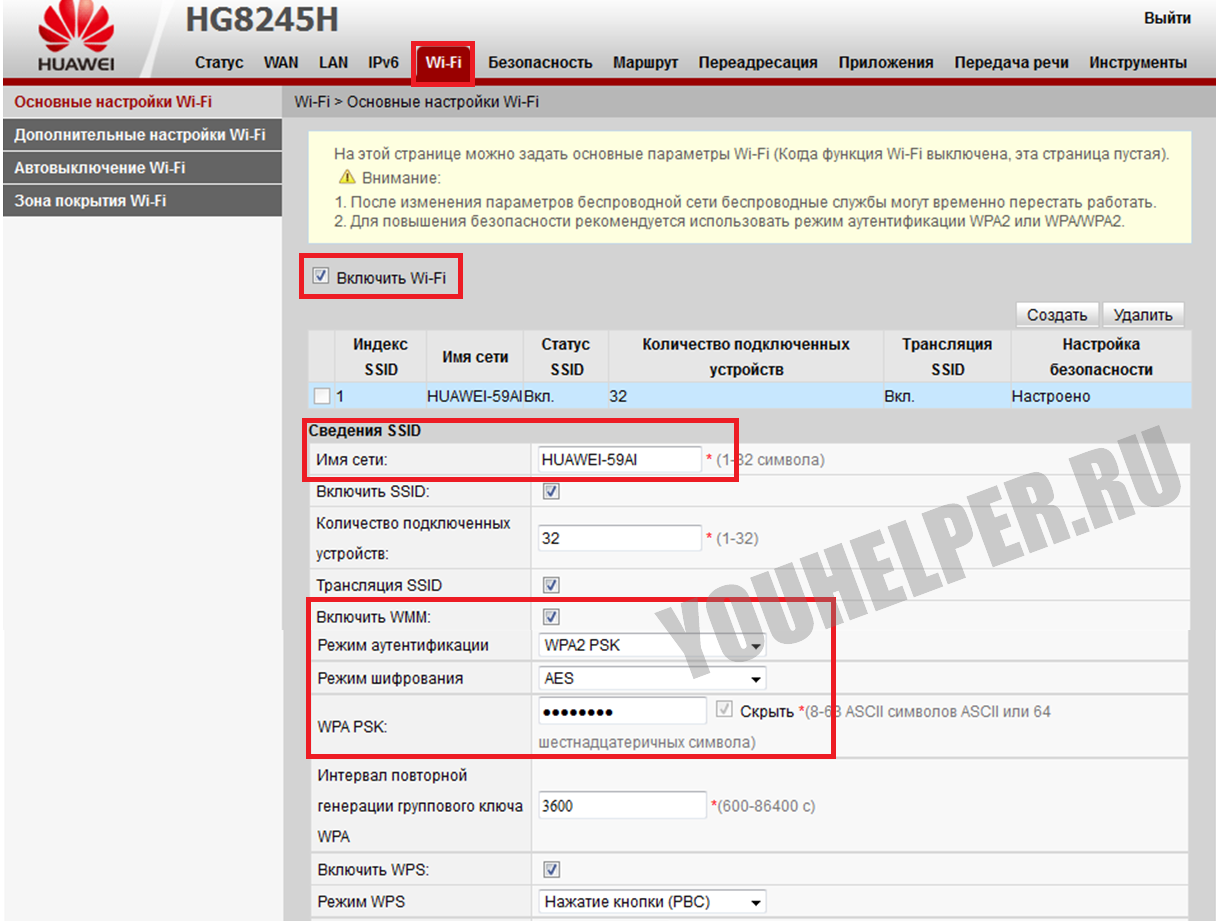Open the Безопасность tab
This screenshot has width=1217, height=921.
click(x=540, y=62)
